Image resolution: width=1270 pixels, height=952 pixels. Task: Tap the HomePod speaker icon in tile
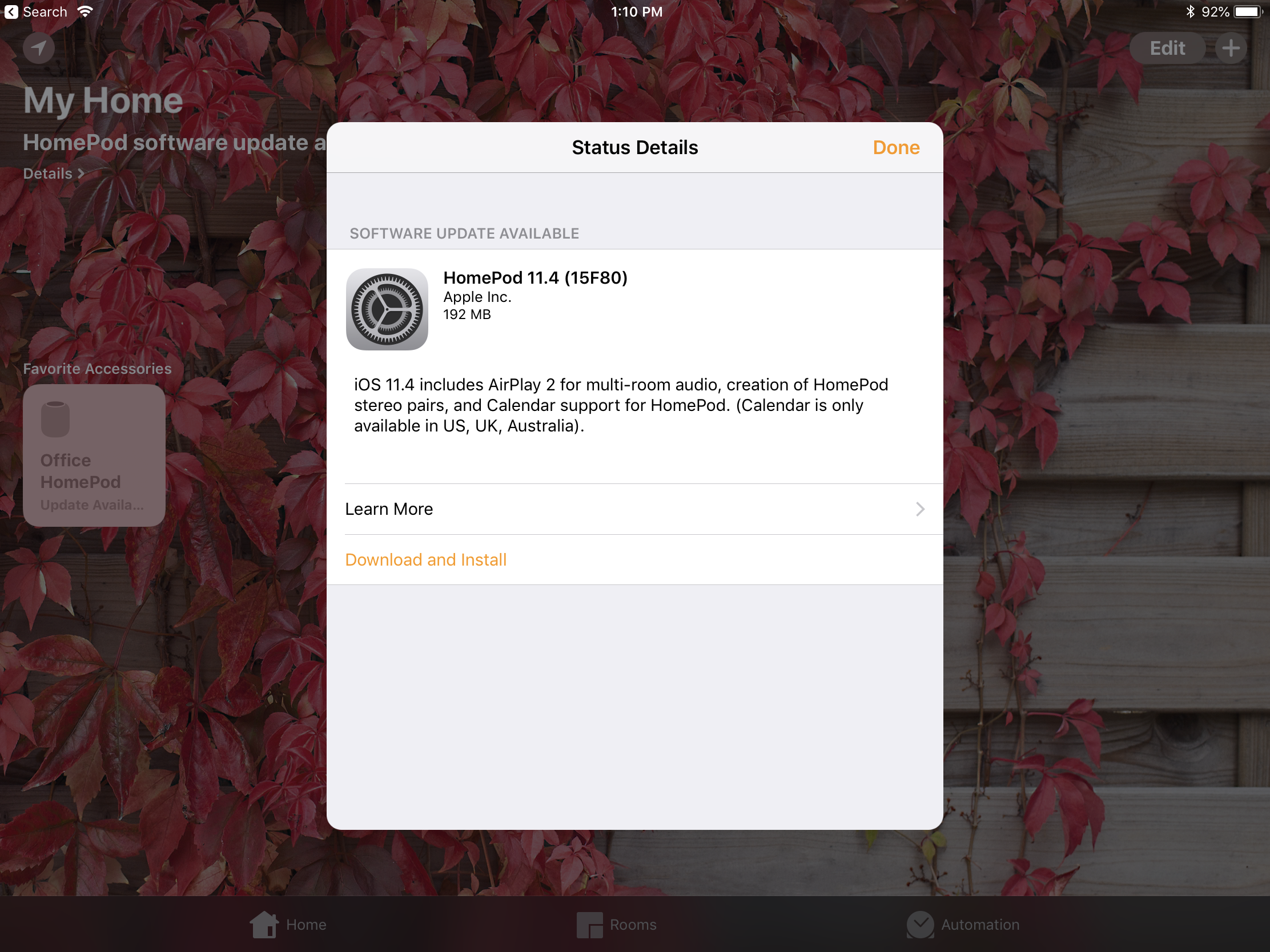pyautogui.click(x=56, y=419)
